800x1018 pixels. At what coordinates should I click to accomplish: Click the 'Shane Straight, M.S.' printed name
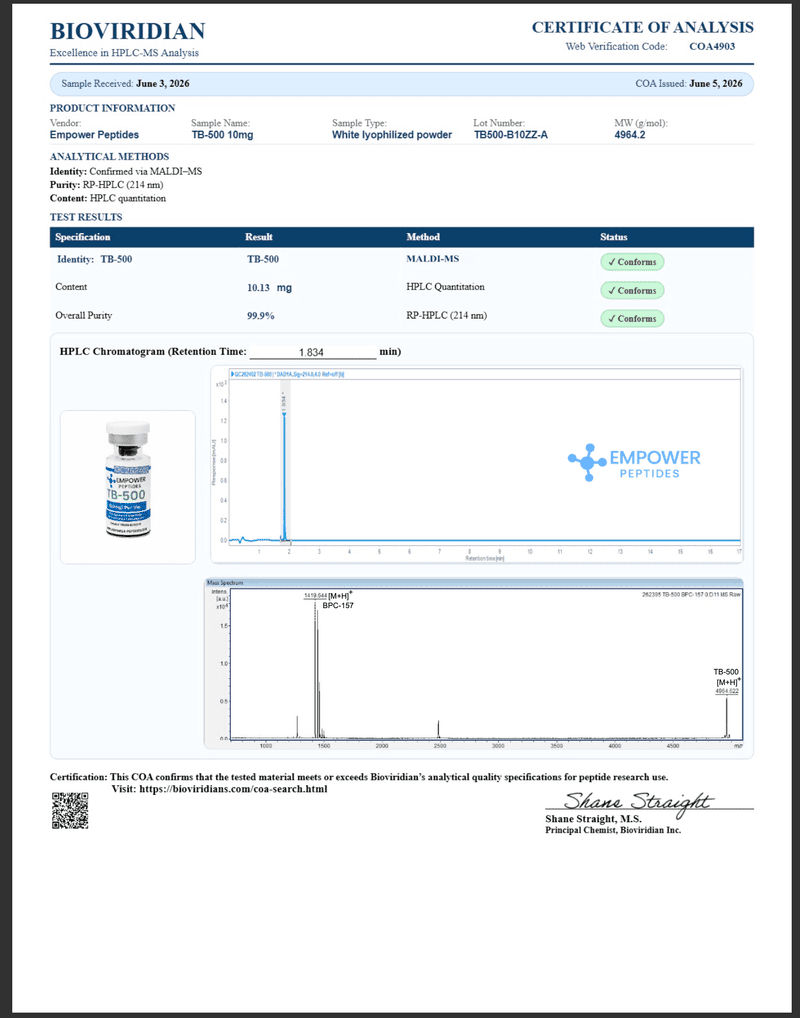594,819
